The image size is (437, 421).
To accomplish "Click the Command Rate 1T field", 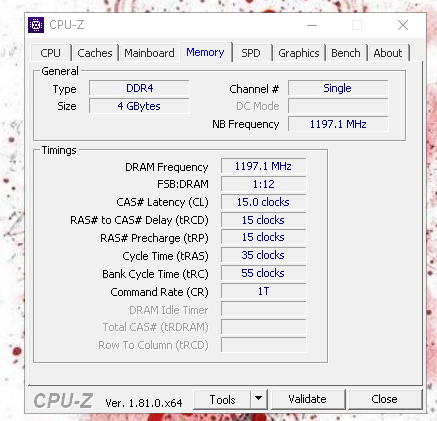I will point(263,291).
